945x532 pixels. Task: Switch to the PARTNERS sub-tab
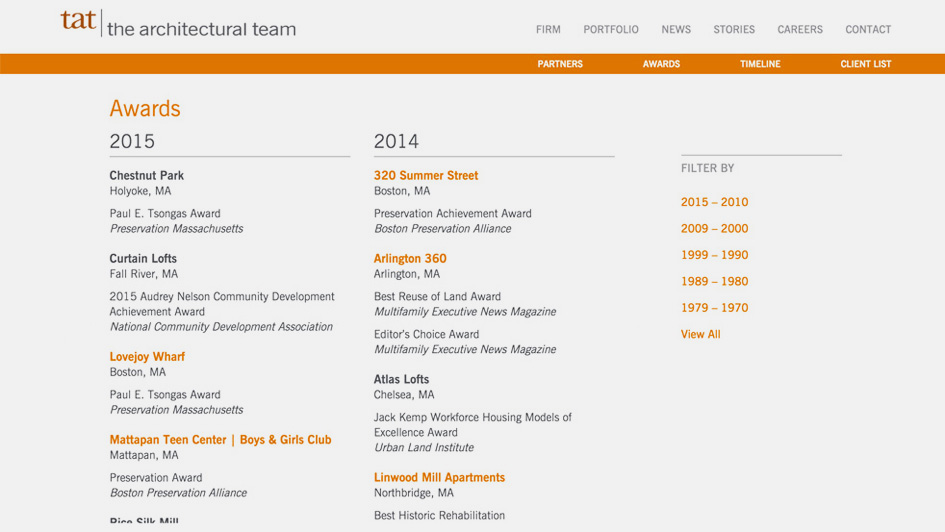(560, 64)
